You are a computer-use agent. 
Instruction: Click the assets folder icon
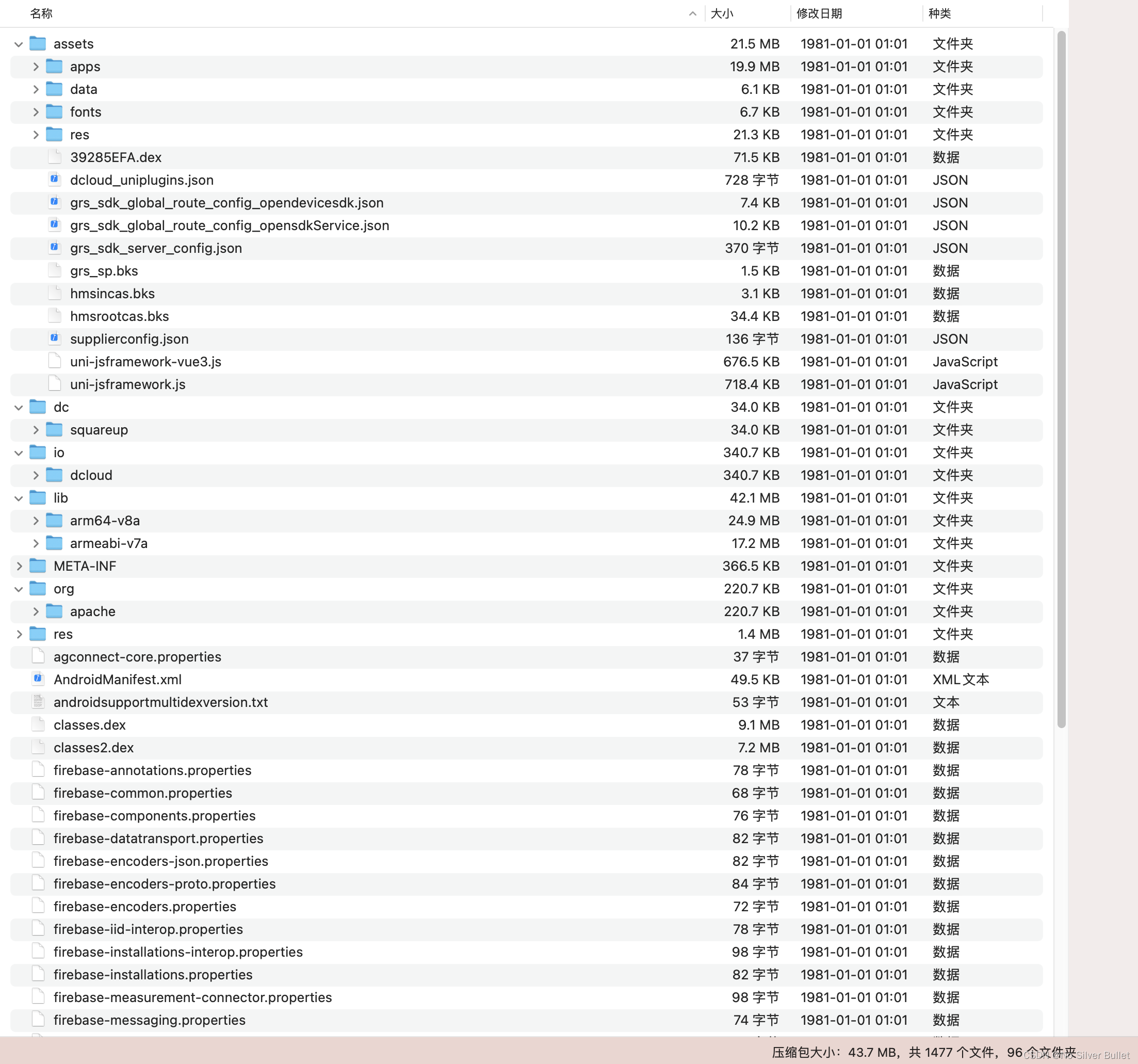click(38, 43)
